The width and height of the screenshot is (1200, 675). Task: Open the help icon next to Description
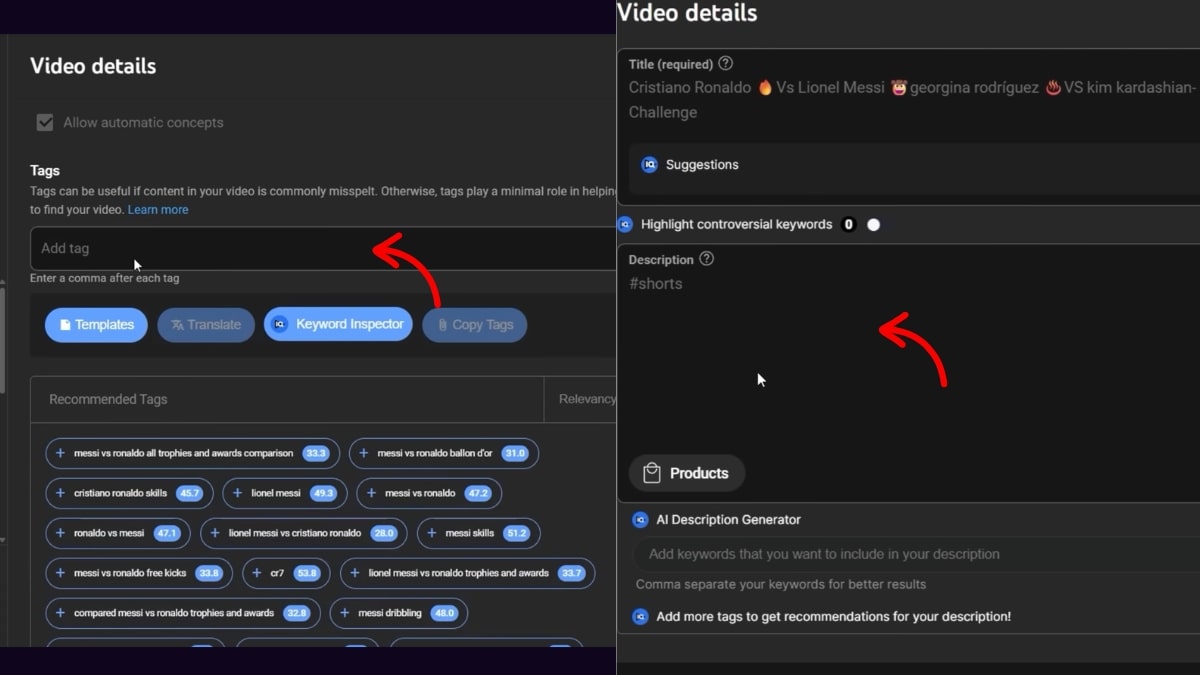click(x=706, y=258)
